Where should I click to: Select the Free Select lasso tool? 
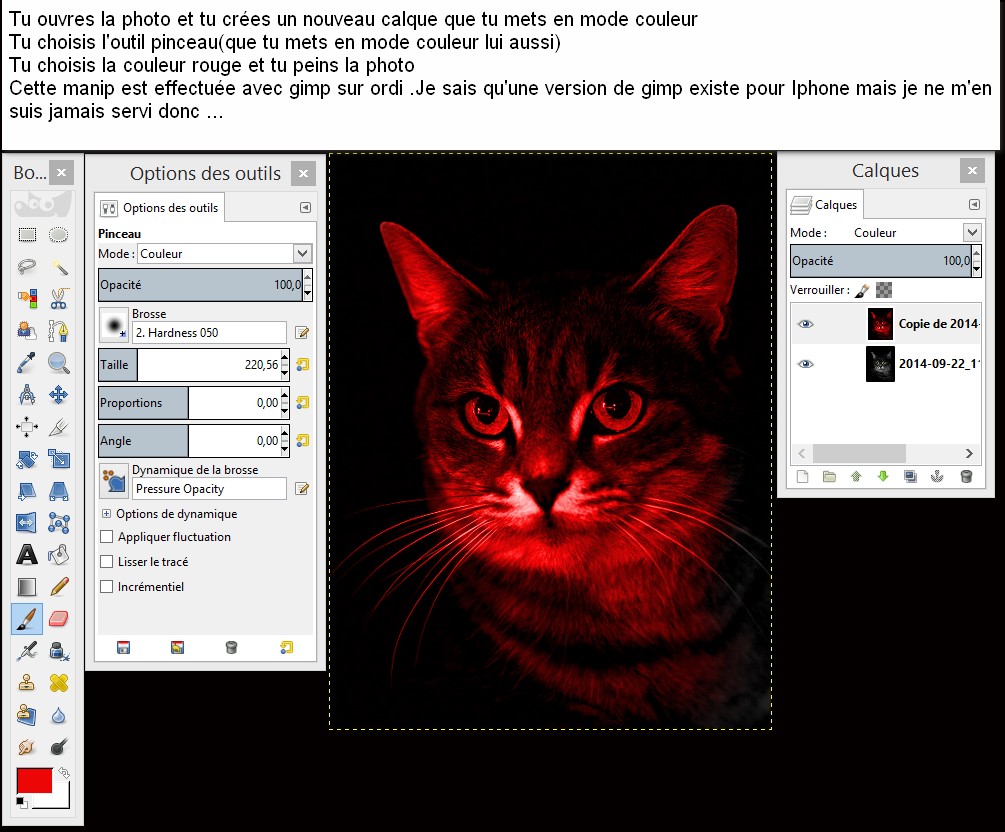tap(27, 267)
